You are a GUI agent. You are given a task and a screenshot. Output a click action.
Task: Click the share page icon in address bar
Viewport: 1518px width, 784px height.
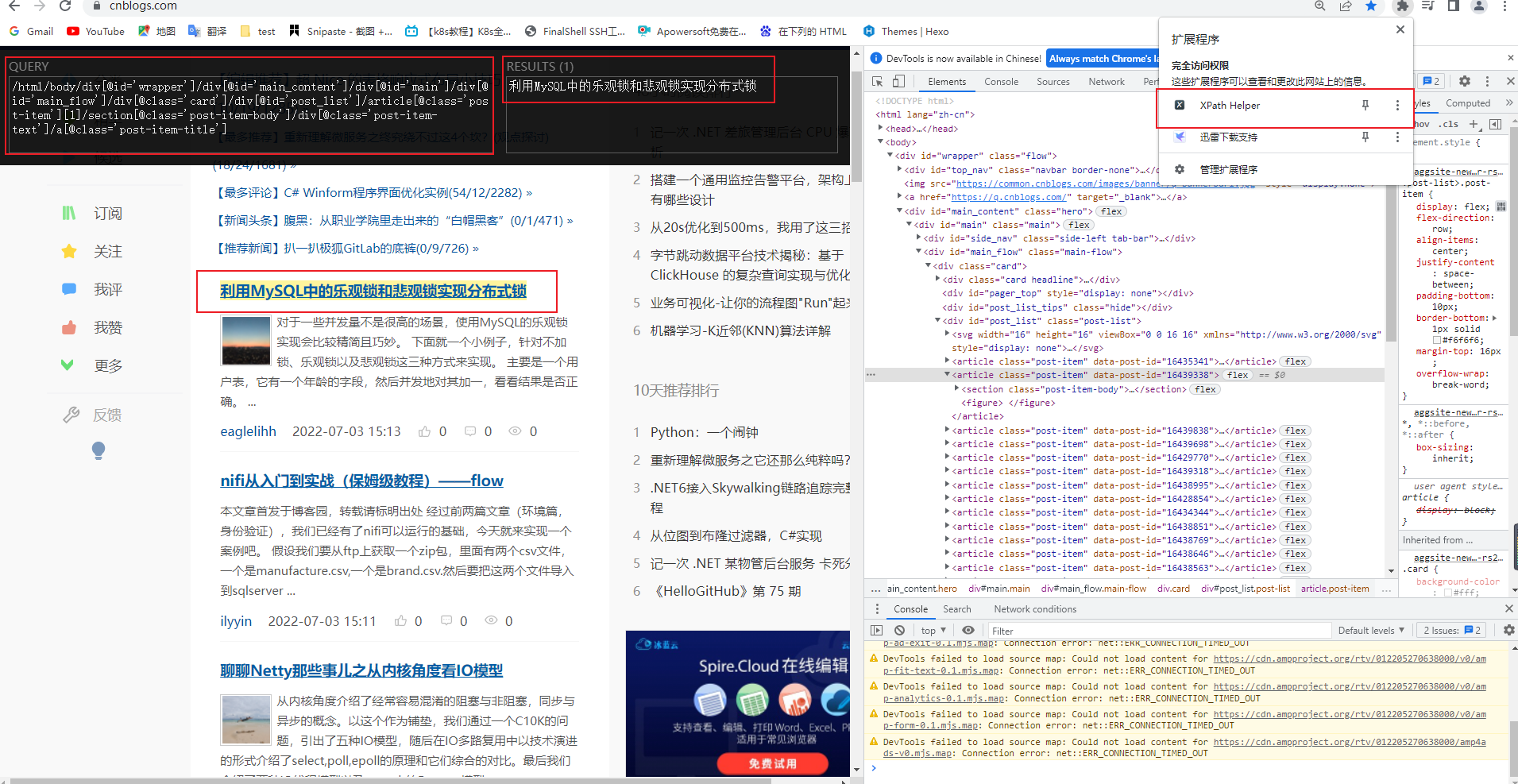coord(1346,6)
